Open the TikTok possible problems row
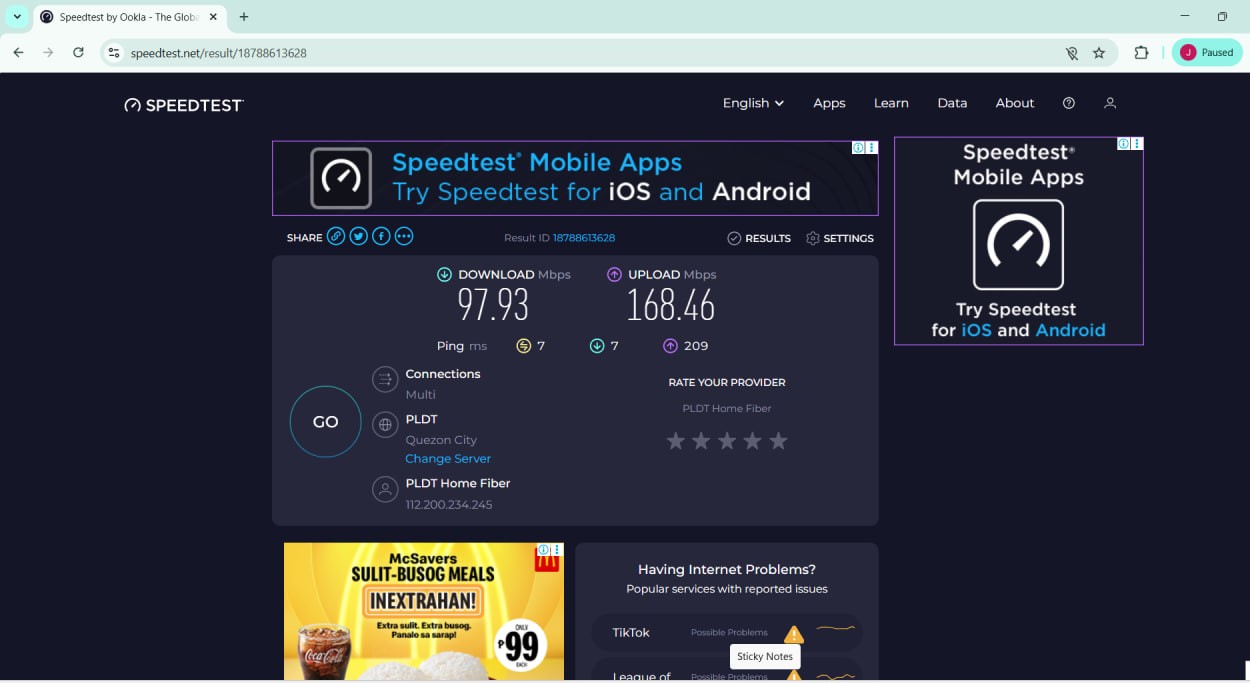The image size is (1250, 683). pyautogui.click(x=727, y=633)
